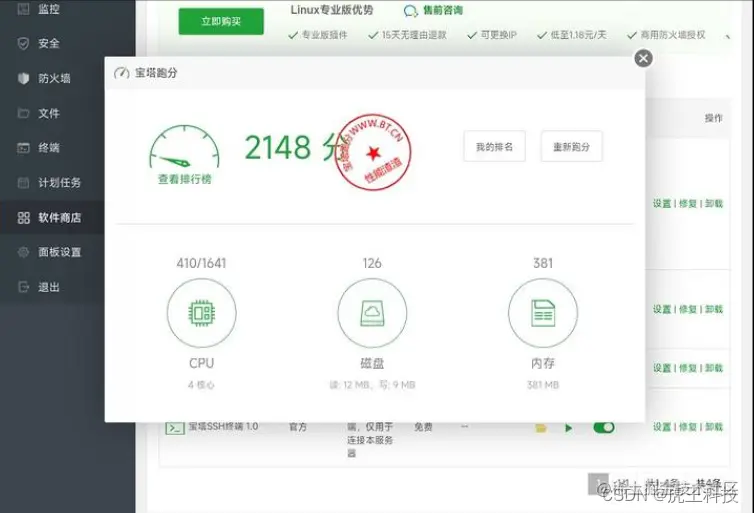Click the yellow folder icon in SSH终端 row

(x=540, y=428)
